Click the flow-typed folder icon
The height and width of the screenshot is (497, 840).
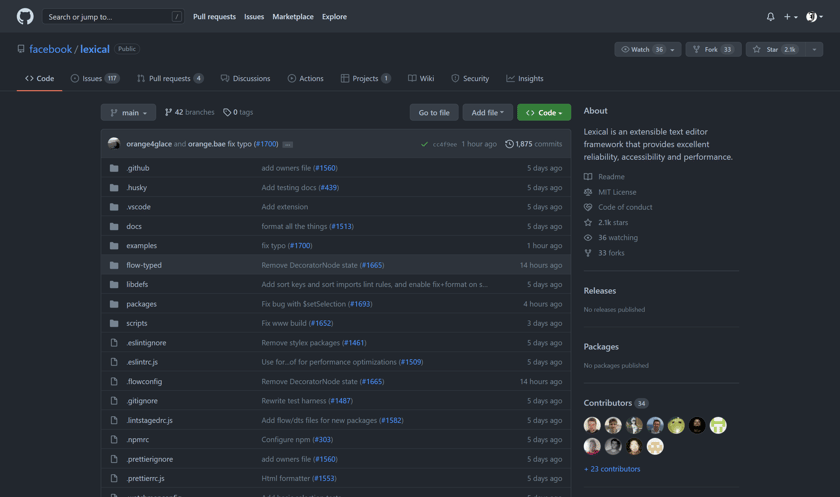(114, 265)
